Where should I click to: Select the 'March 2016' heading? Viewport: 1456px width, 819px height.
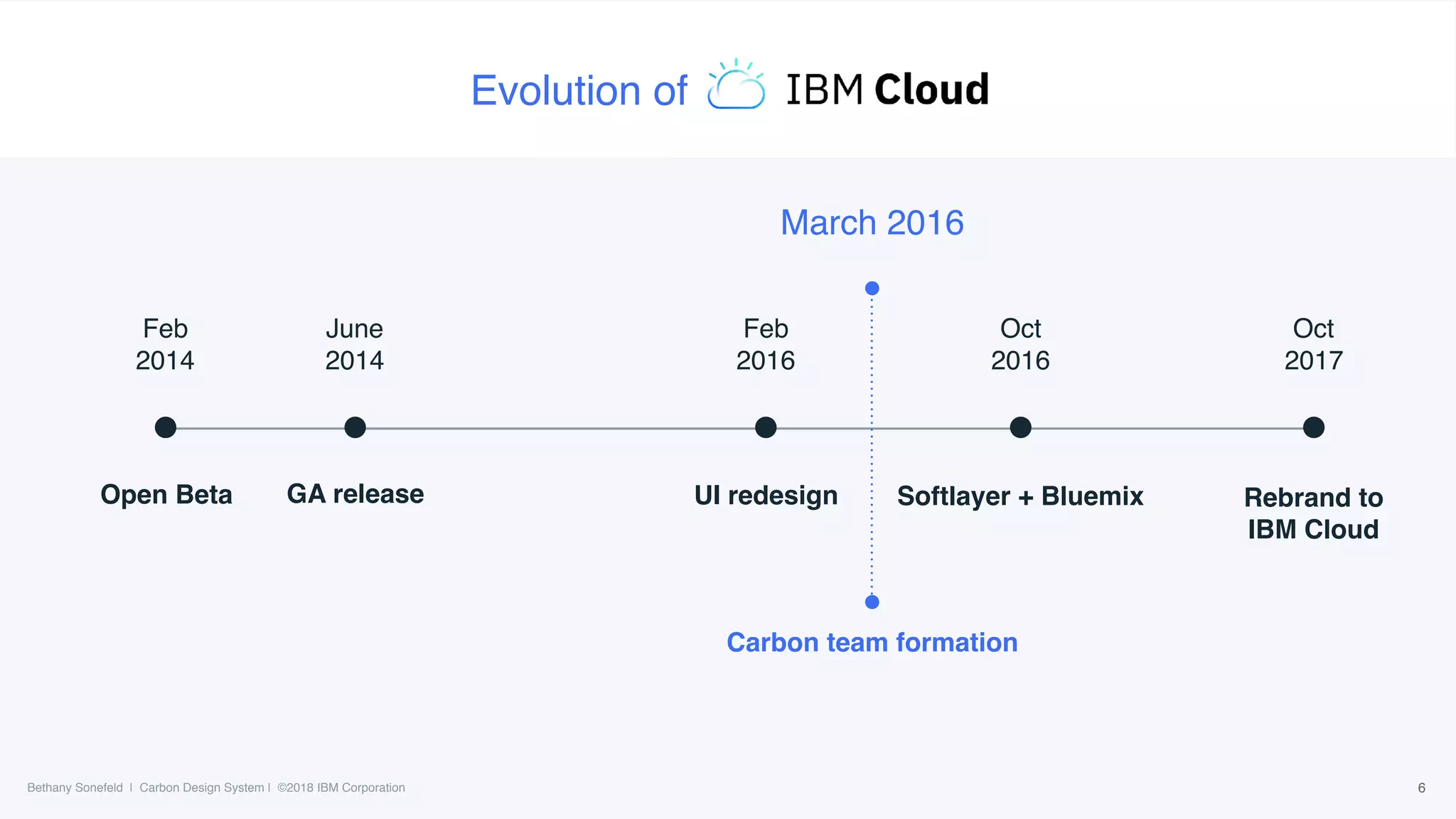point(872,223)
